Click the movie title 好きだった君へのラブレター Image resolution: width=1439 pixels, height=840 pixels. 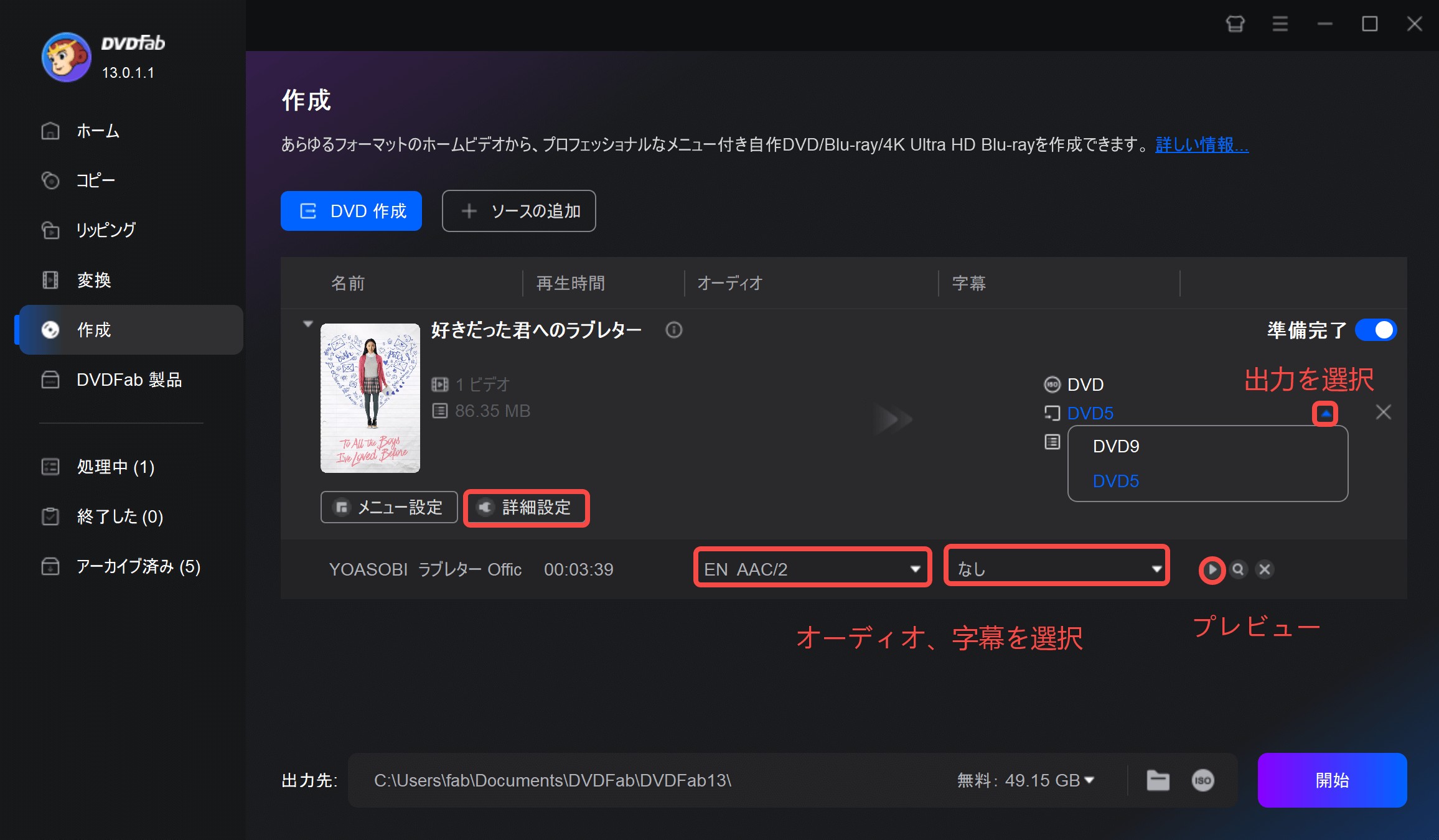(537, 330)
